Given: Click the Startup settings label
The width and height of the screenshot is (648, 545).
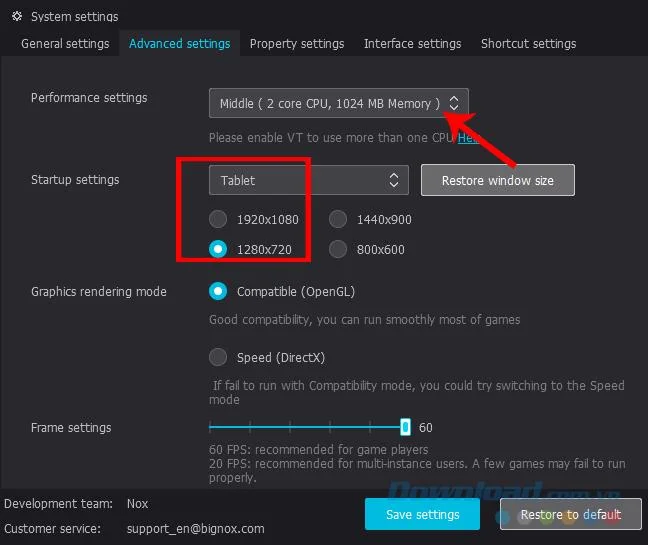Looking at the screenshot, I should pos(75,180).
